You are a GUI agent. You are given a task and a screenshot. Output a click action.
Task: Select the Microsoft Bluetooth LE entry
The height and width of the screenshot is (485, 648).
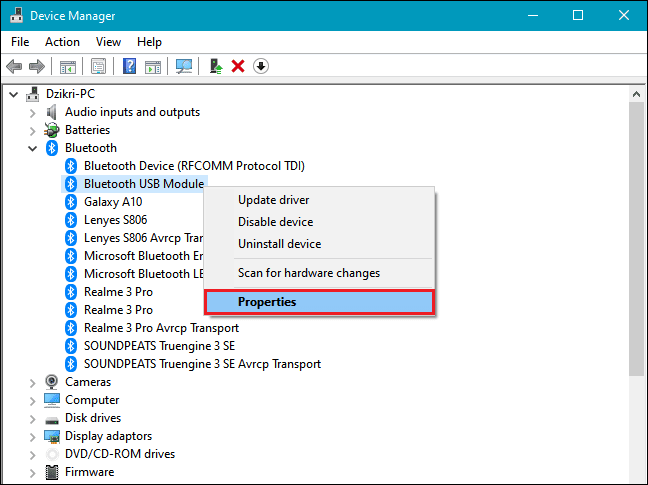pos(143,274)
